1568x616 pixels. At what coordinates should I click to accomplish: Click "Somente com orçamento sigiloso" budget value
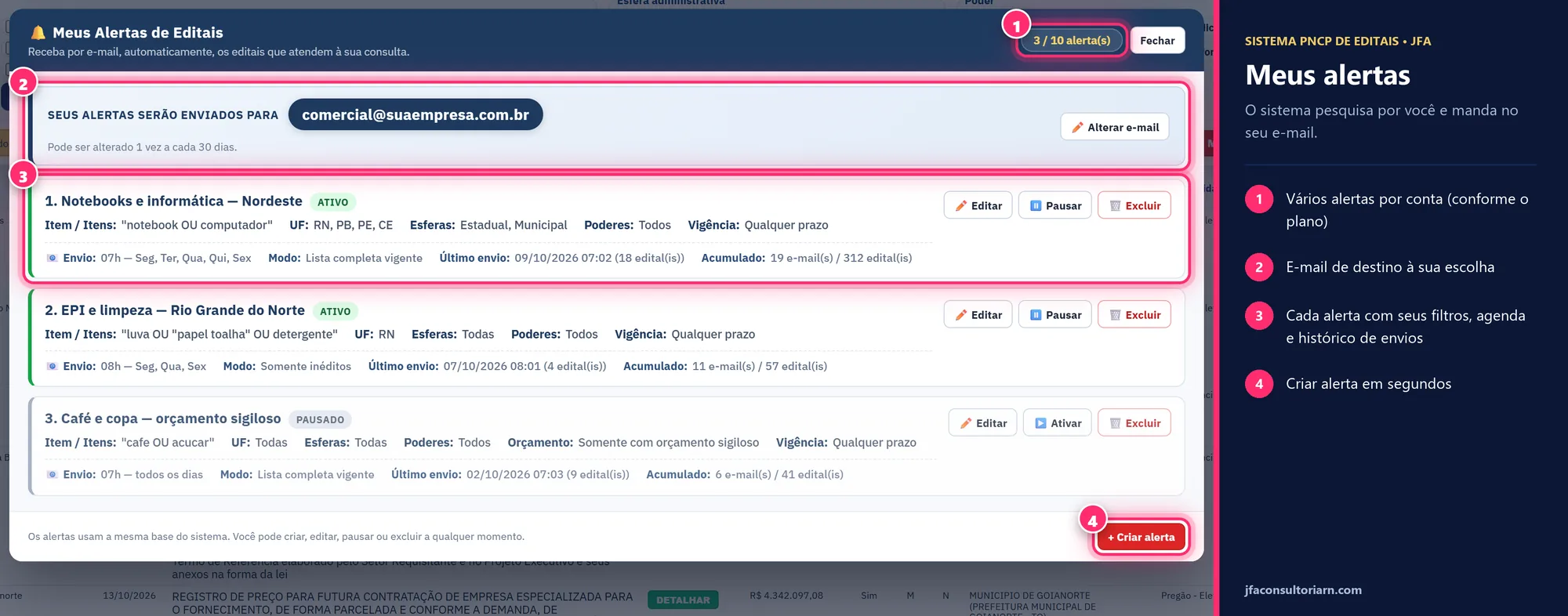coord(669,443)
